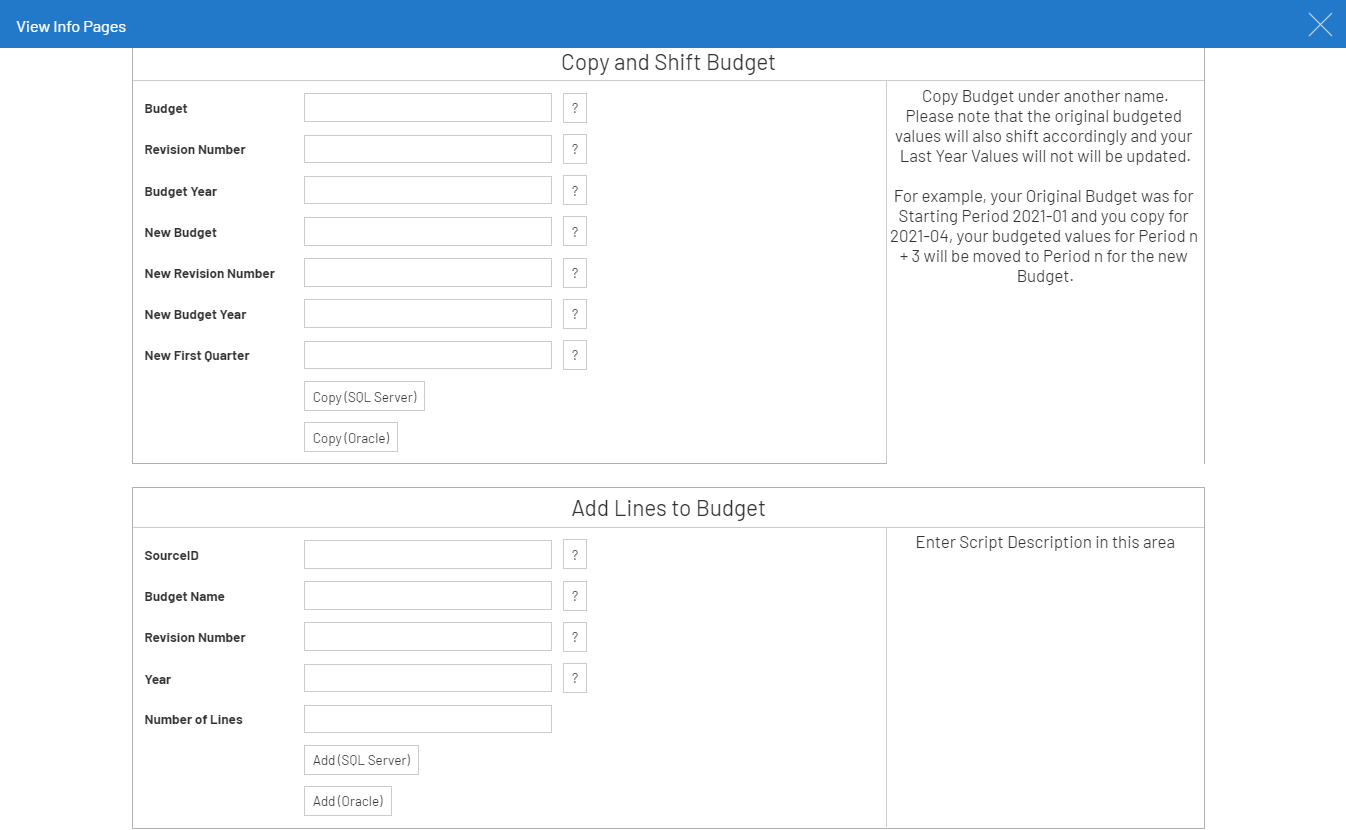Focus the Budget input field
Screen dimensions: 1346x830
pos(427,108)
